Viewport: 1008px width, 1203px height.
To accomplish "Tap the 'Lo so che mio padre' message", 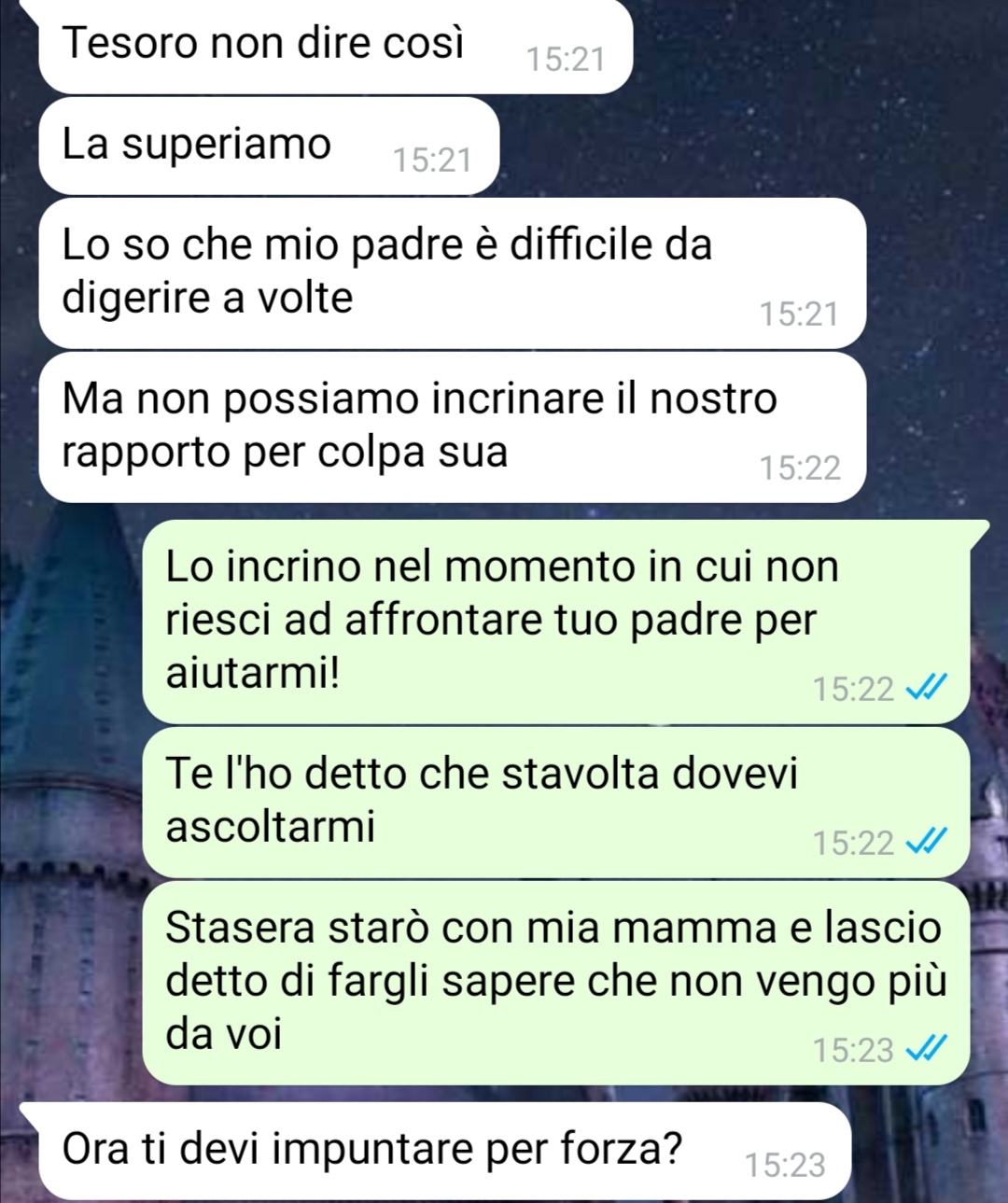I will coord(453,273).
